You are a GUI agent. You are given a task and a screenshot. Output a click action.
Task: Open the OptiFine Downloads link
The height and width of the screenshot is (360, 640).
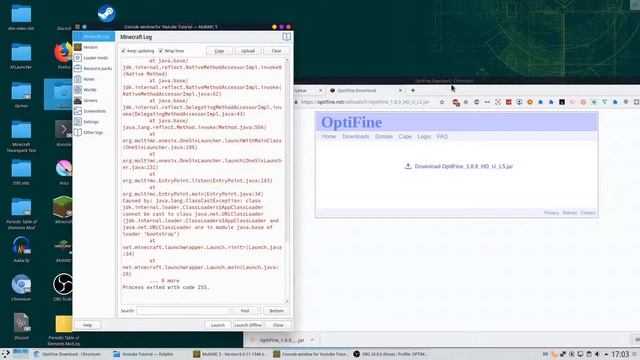point(356,136)
